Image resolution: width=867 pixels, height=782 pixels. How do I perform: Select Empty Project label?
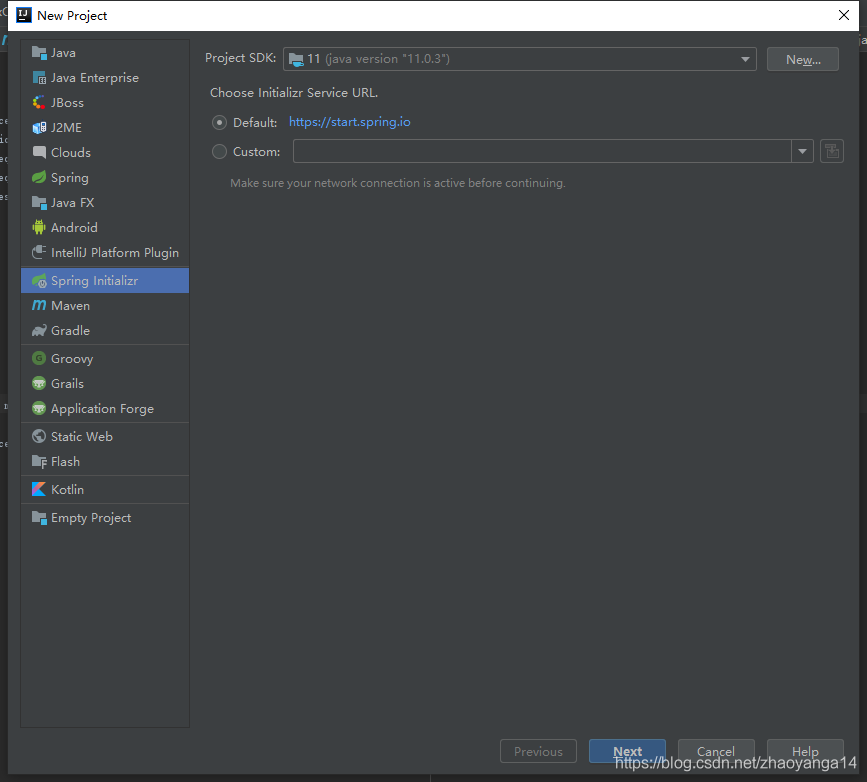click(91, 518)
